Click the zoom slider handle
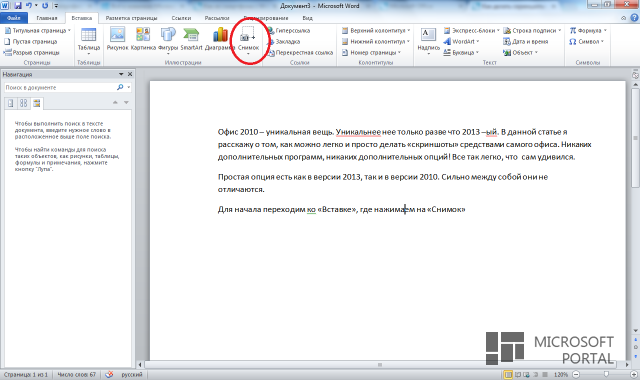 tap(606, 374)
